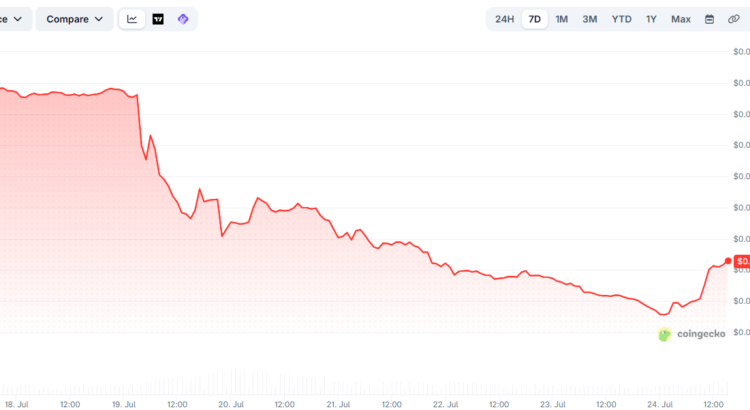The width and height of the screenshot is (750, 410).
Task: Copy chart link with chain icon
Action: tap(734, 19)
